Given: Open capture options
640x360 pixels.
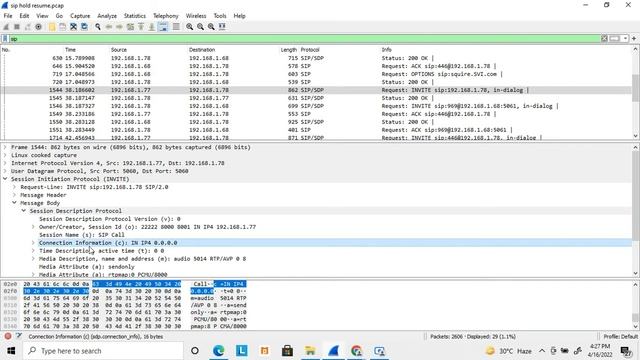Looking at the screenshot, I should click(x=38, y=27).
